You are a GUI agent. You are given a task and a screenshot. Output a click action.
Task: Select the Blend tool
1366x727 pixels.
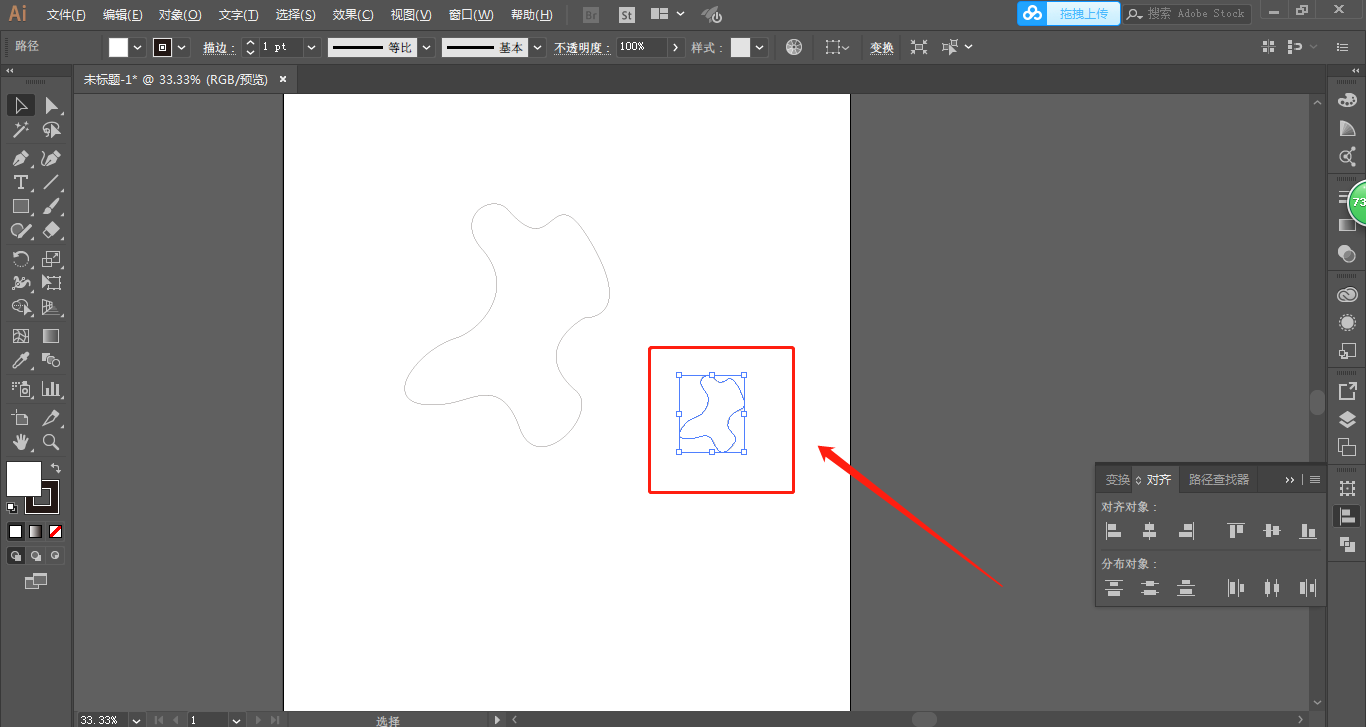[52, 360]
